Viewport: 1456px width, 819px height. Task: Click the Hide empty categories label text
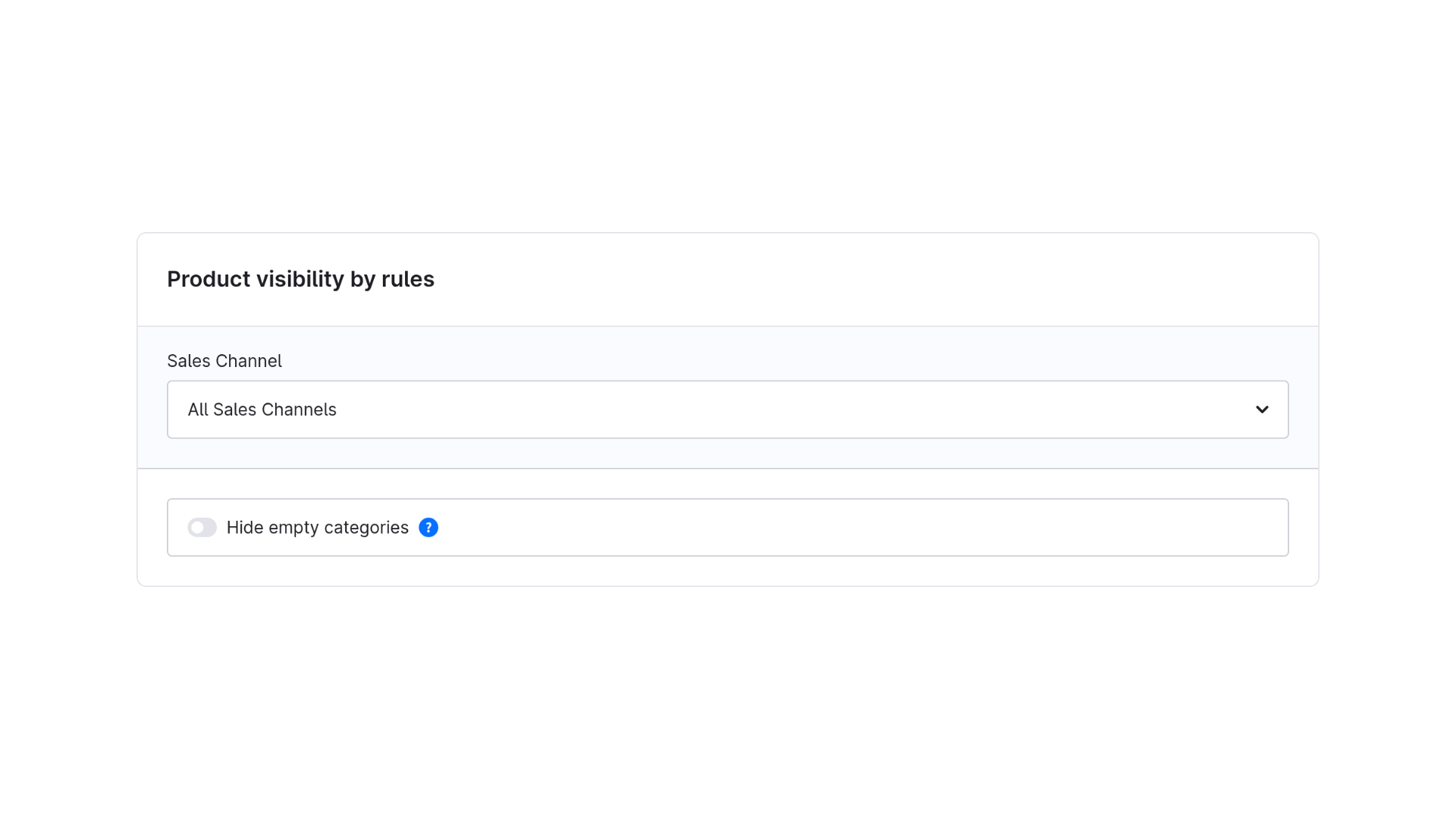(317, 527)
